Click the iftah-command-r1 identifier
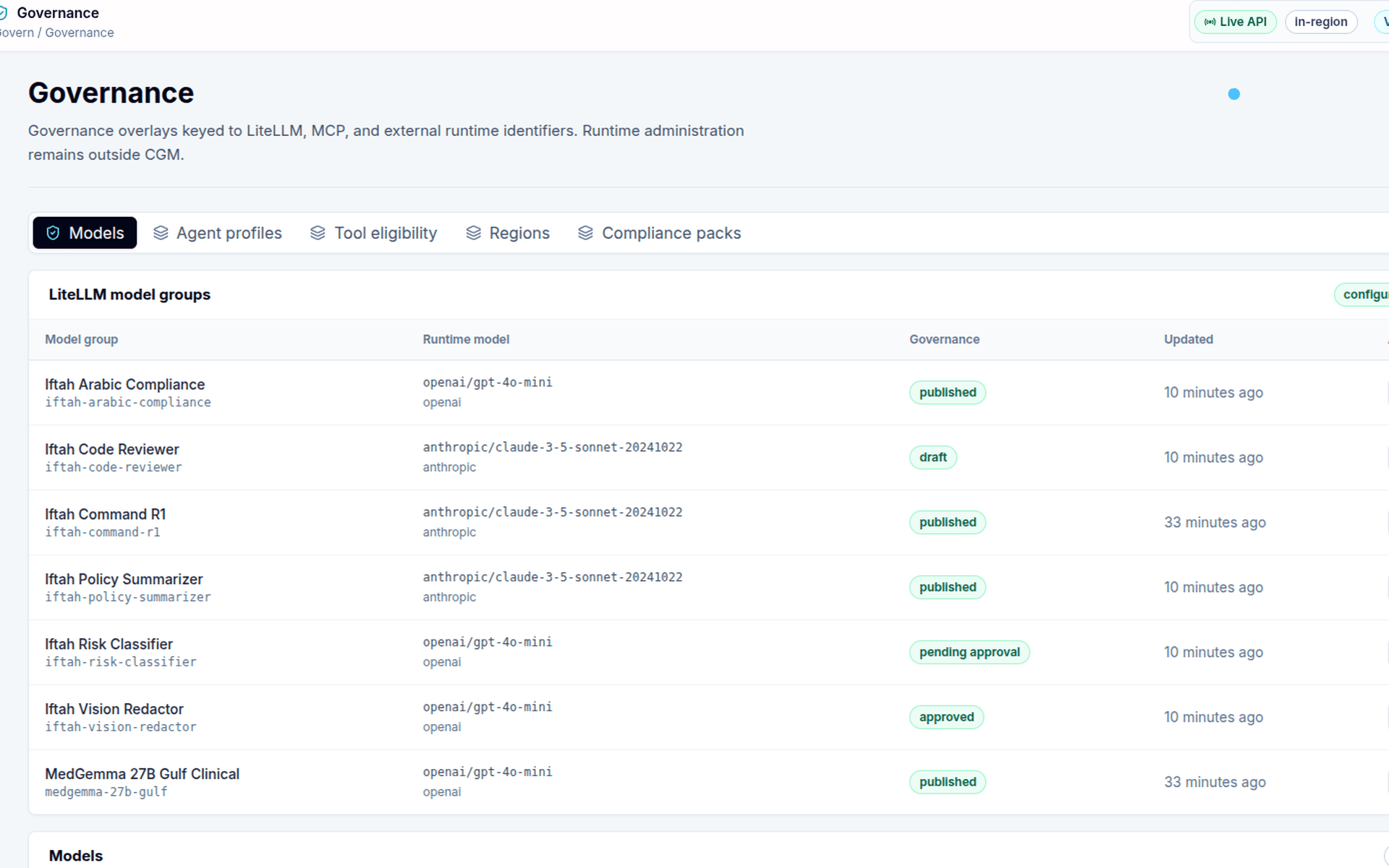1389x868 pixels. pos(103,532)
